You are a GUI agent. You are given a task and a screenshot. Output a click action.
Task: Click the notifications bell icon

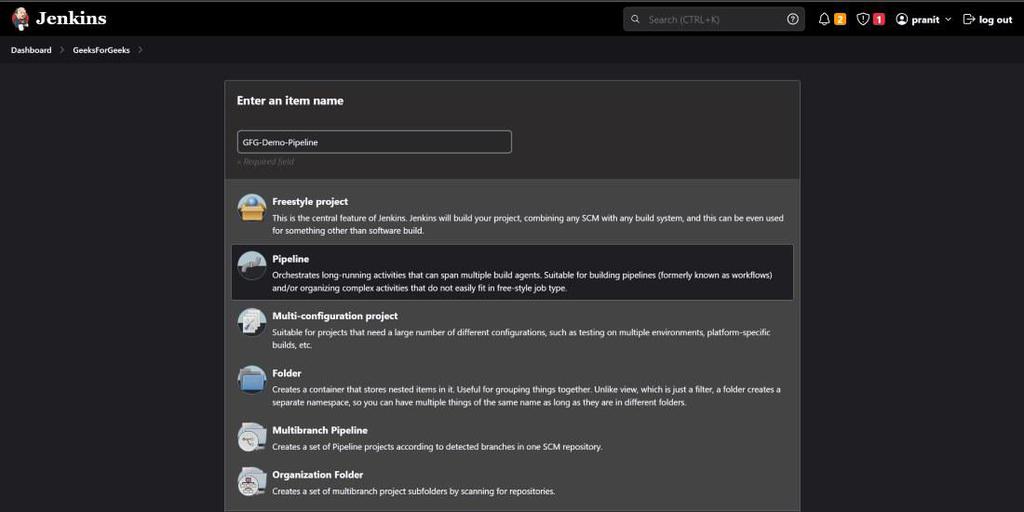tap(824, 19)
